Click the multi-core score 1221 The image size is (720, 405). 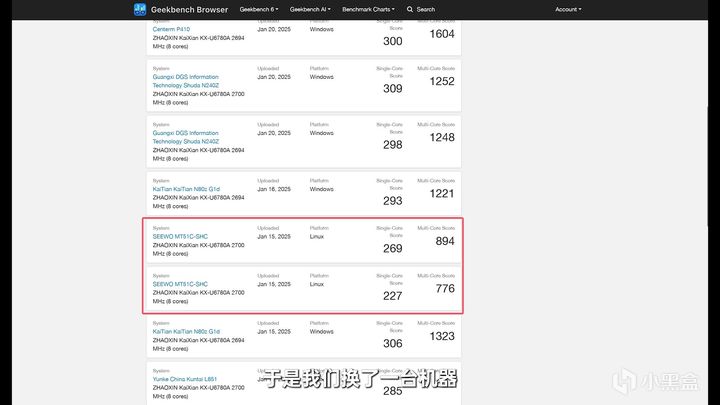click(442, 193)
